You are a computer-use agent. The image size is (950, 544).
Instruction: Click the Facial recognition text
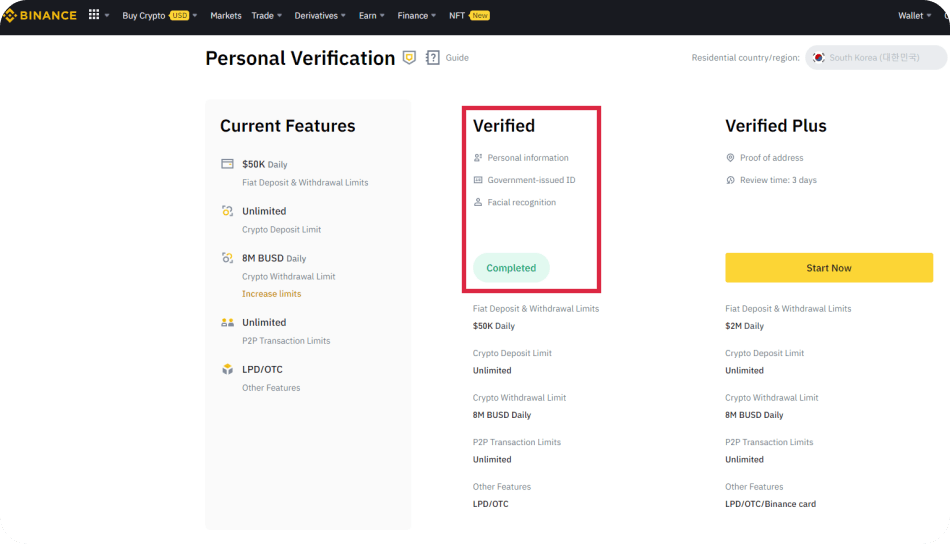(x=522, y=202)
